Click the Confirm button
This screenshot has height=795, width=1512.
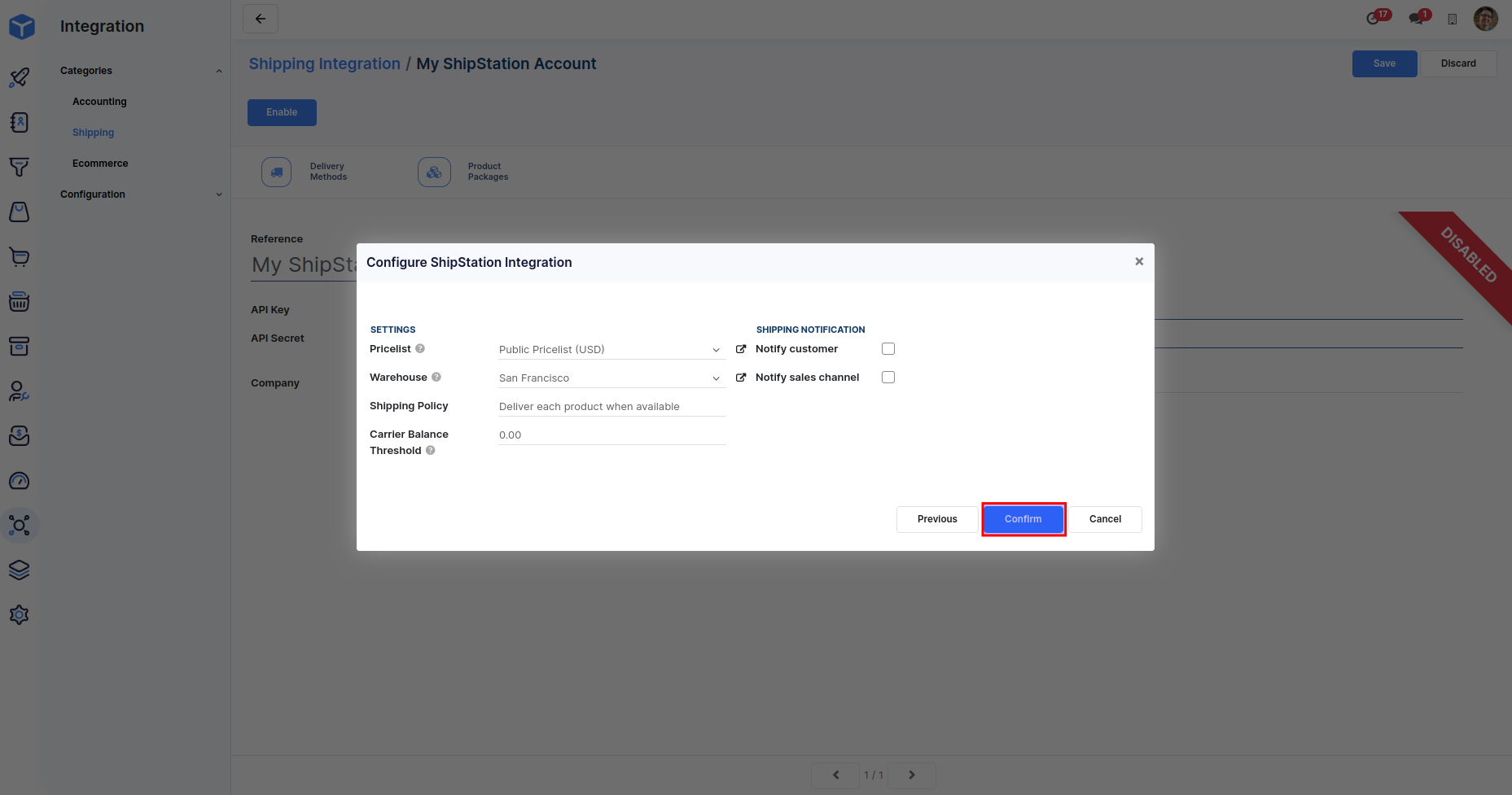[1023, 519]
